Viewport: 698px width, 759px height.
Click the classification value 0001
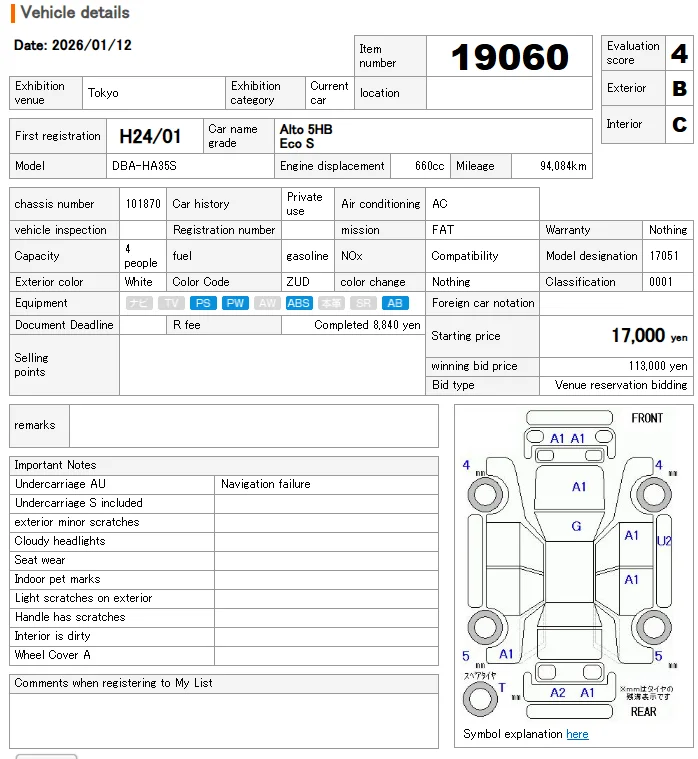[661, 282]
